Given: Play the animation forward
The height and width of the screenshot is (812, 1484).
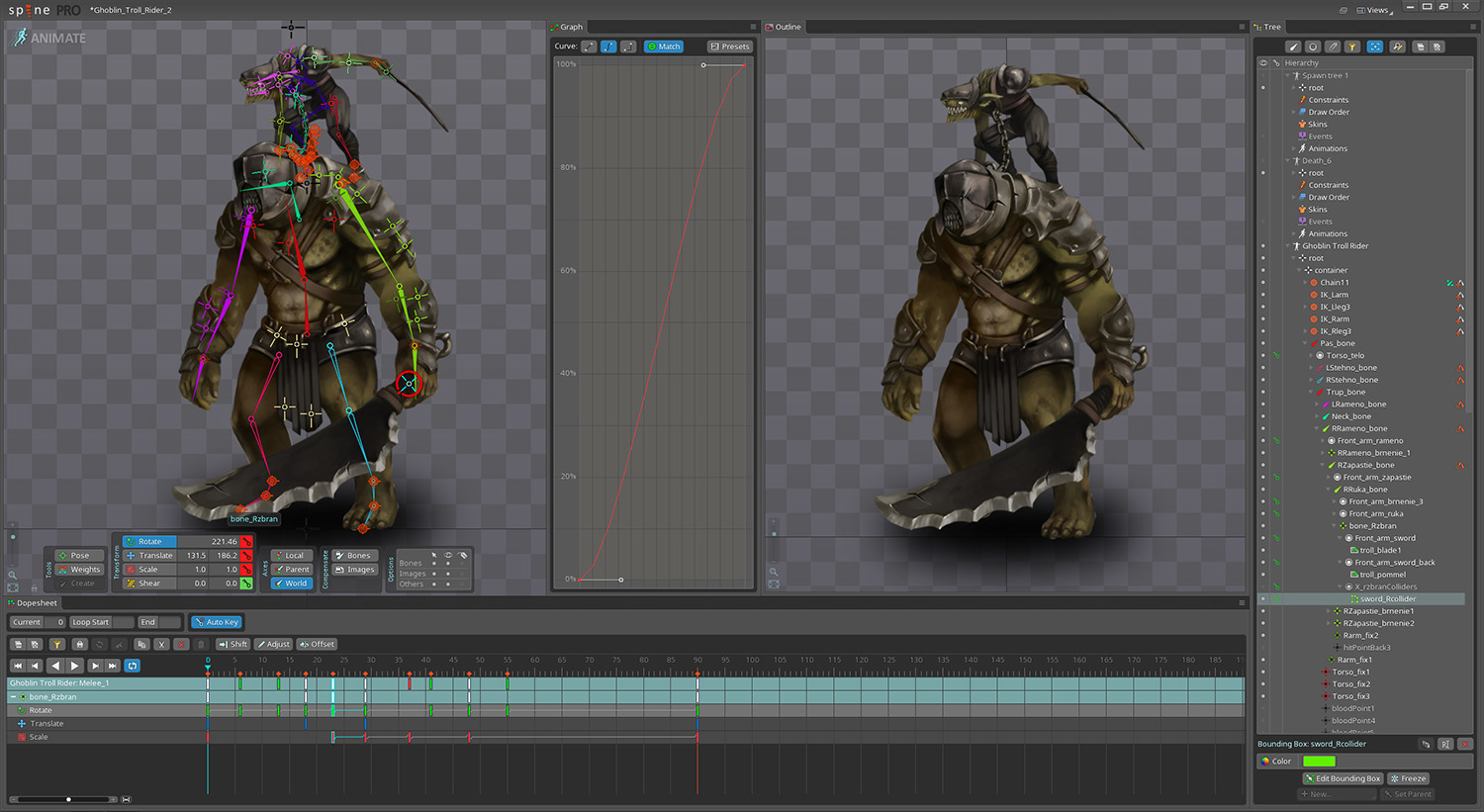Looking at the screenshot, I should (74, 666).
